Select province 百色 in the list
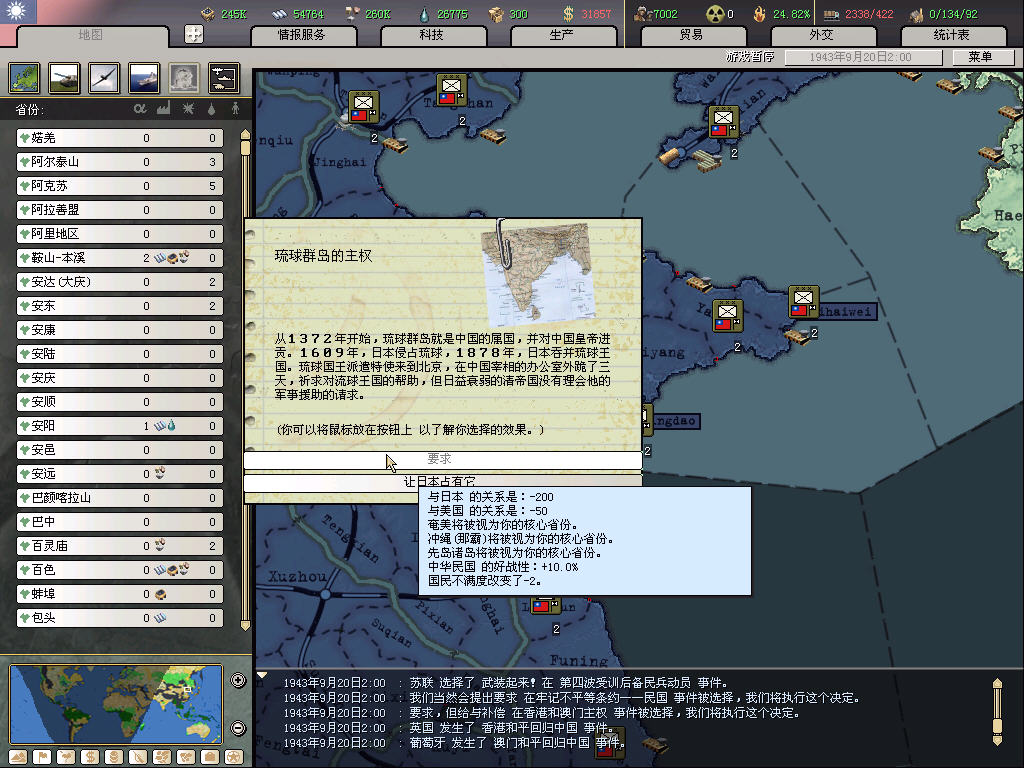Screen dimensions: 1024x768 coord(120,569)
